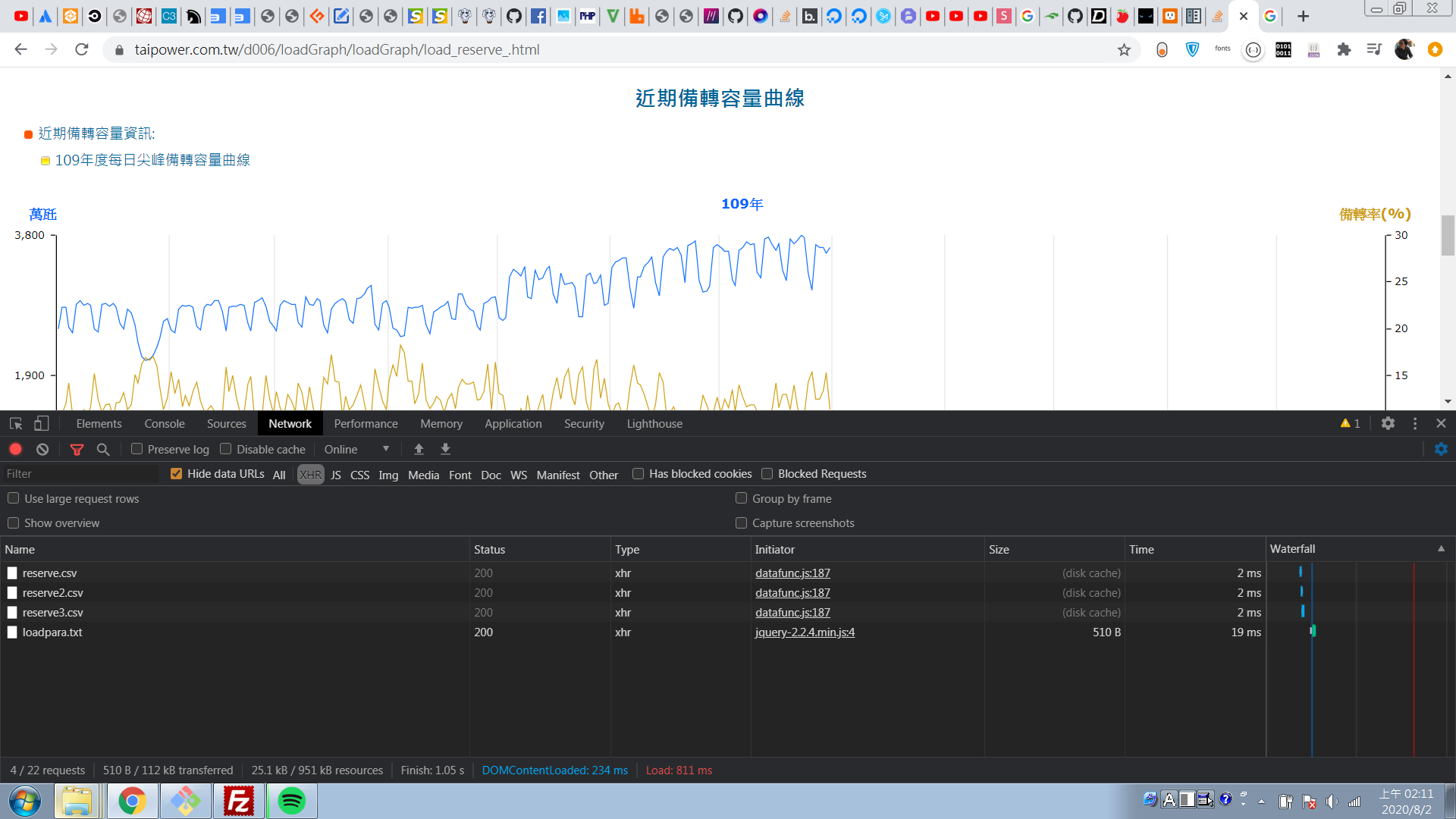The image size is (1456, 819).
Task: Open network search magnifier icon
Action: [x=103, y=449]
